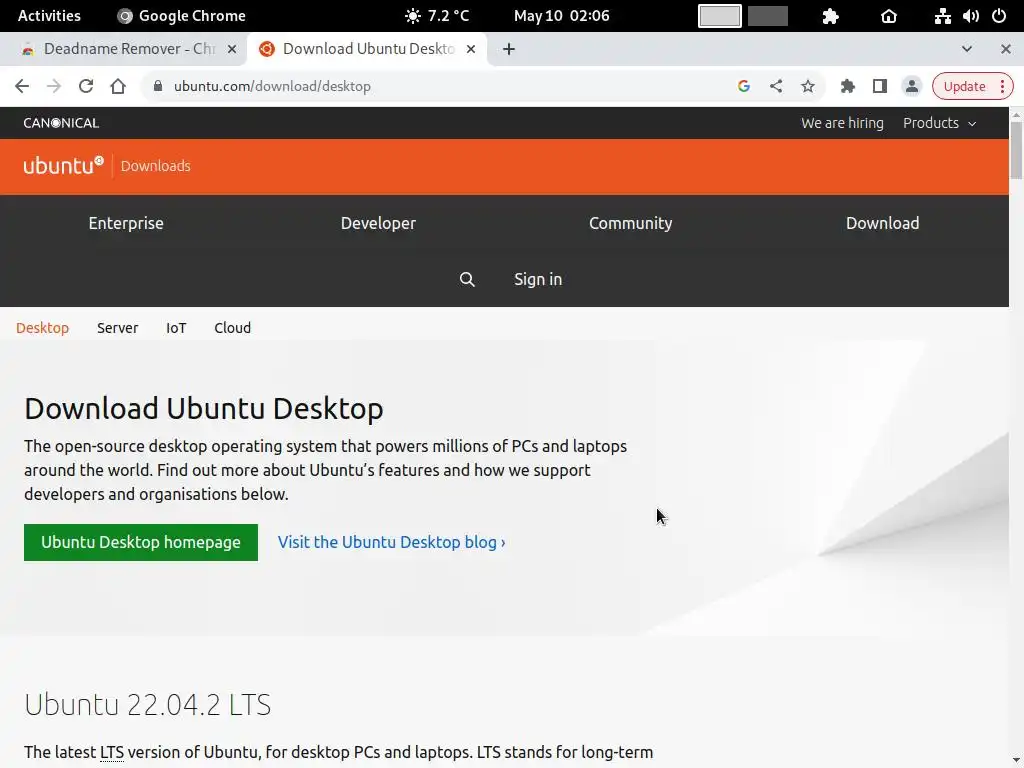Select the first workspace thumbnail in the top panel
The height and width of the screenshot is (768, 1024).
coord(720,16)
